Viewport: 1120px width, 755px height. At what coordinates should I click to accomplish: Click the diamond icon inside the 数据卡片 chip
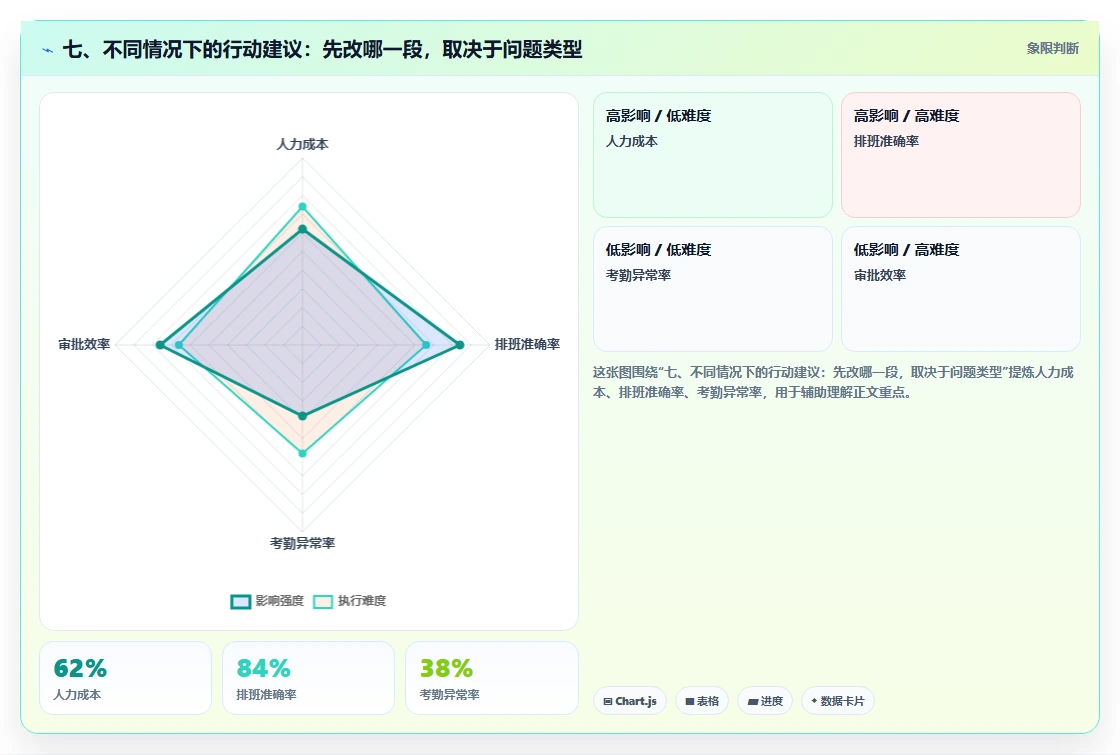tap(814, 701)
